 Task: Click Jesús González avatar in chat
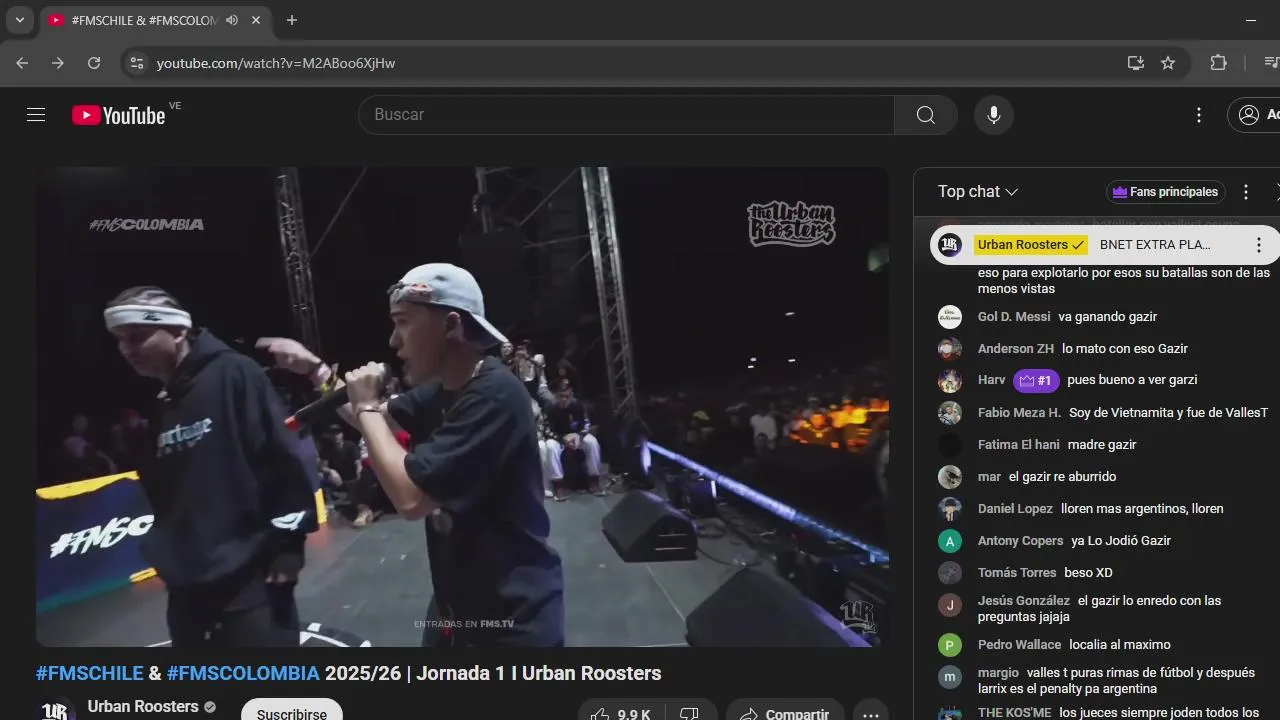pos(950,605)
